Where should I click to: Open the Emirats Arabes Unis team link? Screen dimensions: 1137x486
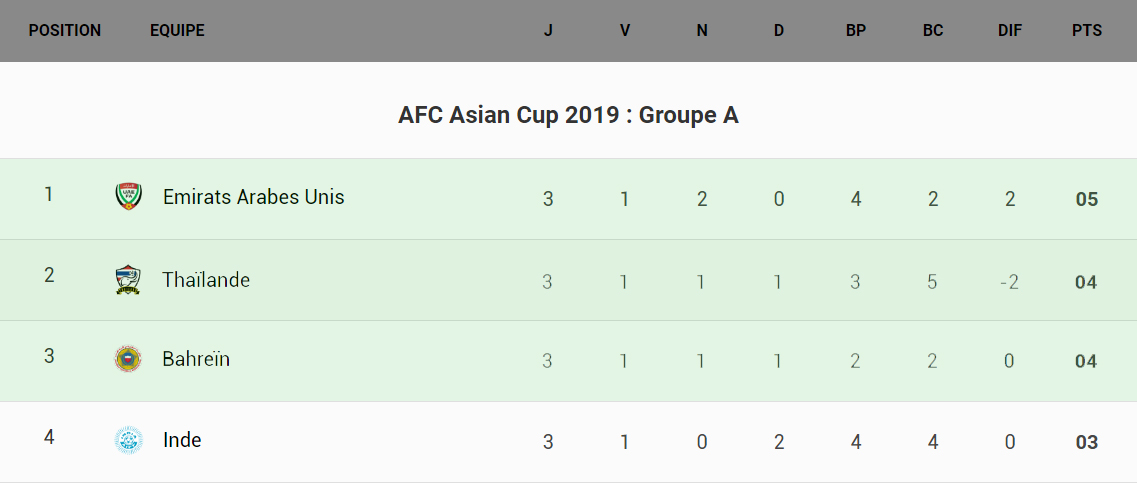point(253,197)
